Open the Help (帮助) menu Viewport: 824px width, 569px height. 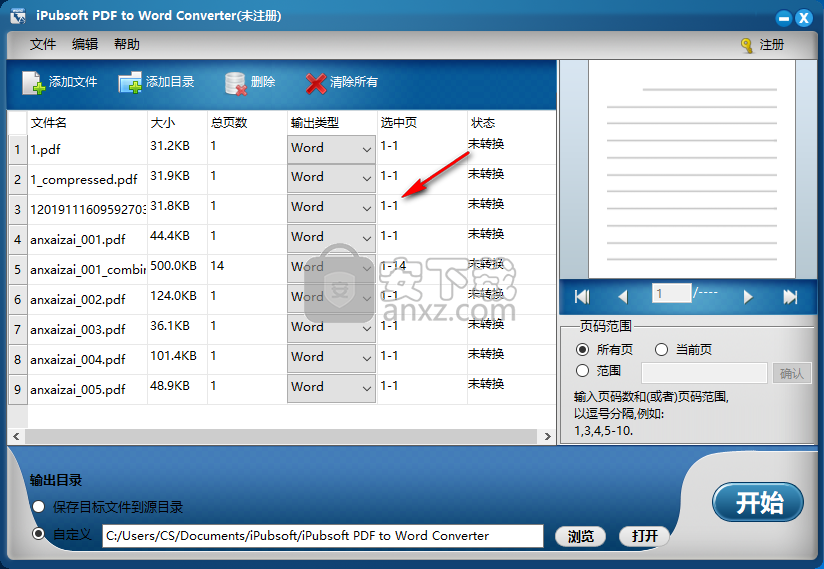127,45
